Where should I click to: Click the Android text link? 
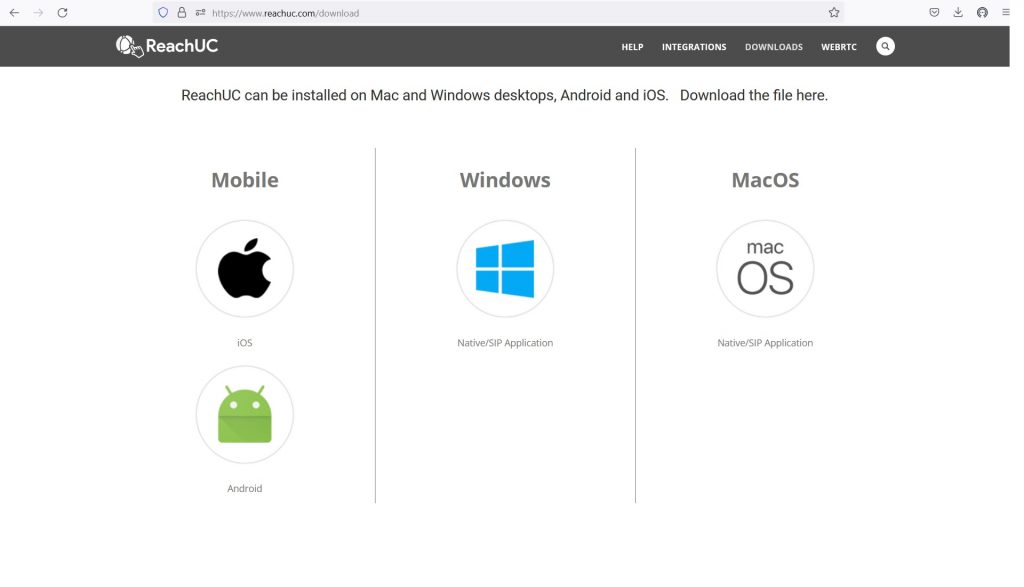click(x=245, y=488)
